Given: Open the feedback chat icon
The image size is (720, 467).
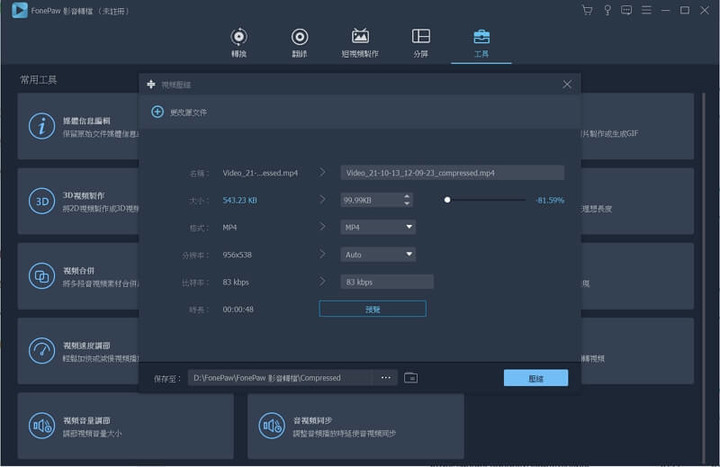Looking at the screenshot, I should click(626, 10).
